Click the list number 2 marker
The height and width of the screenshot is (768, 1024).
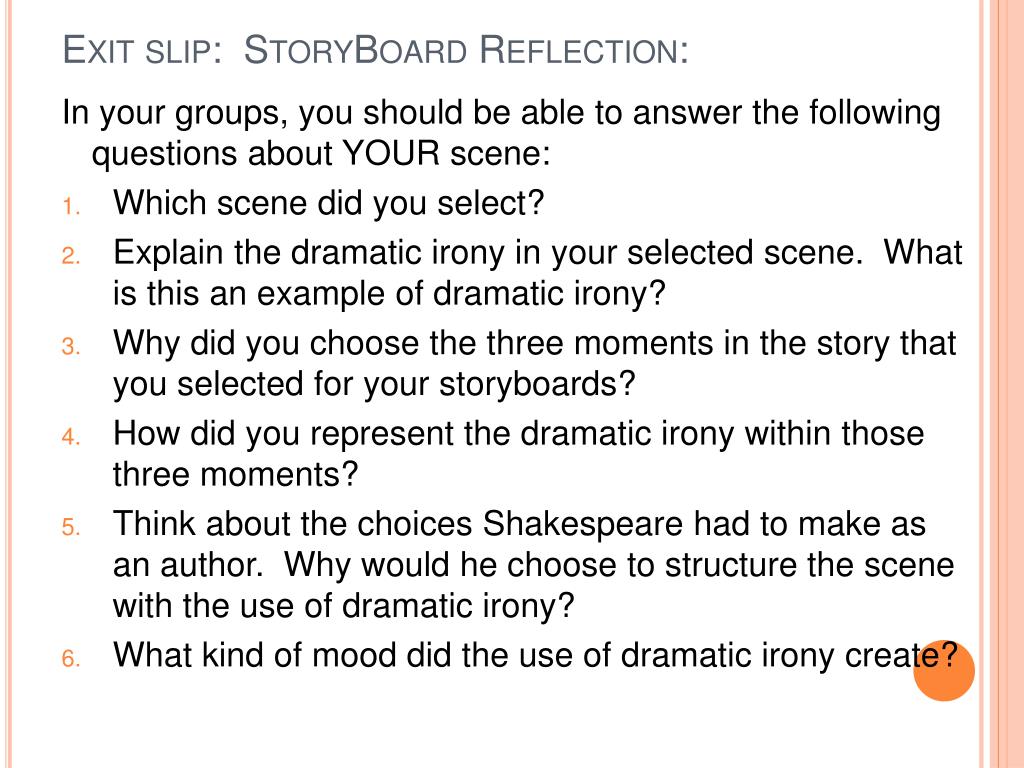pos(71,257)
